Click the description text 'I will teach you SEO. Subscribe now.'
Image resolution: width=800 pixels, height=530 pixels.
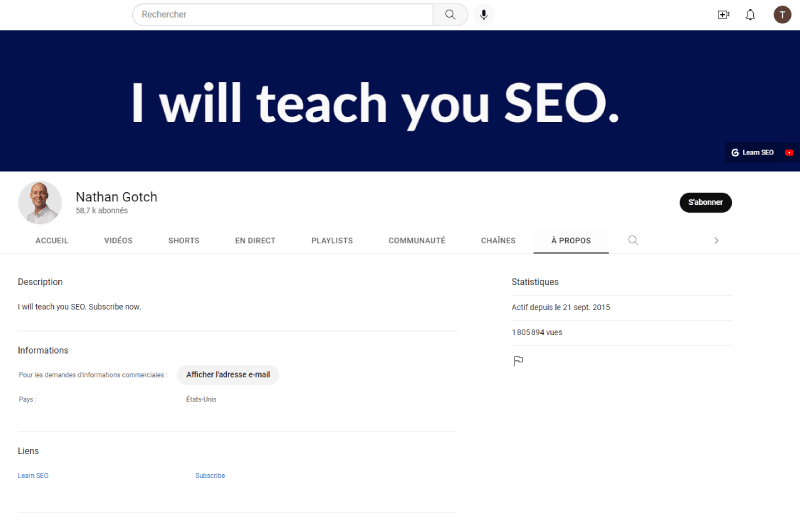[79, 307]
